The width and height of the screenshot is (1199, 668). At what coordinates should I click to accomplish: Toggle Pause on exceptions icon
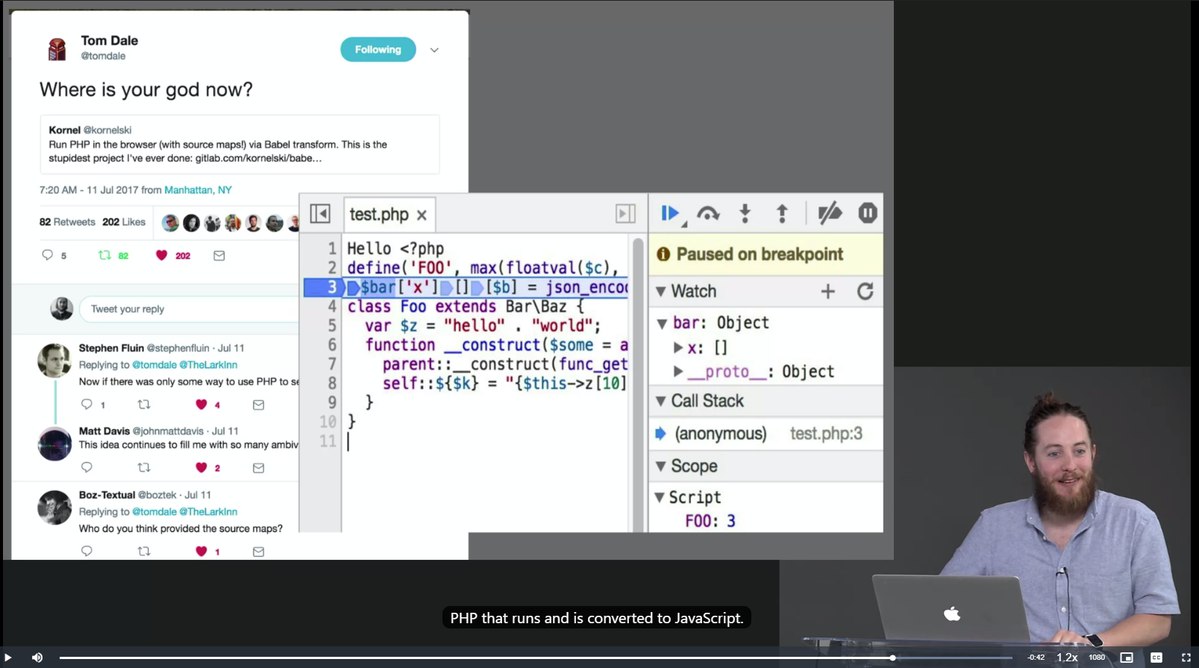coord(867,213)
